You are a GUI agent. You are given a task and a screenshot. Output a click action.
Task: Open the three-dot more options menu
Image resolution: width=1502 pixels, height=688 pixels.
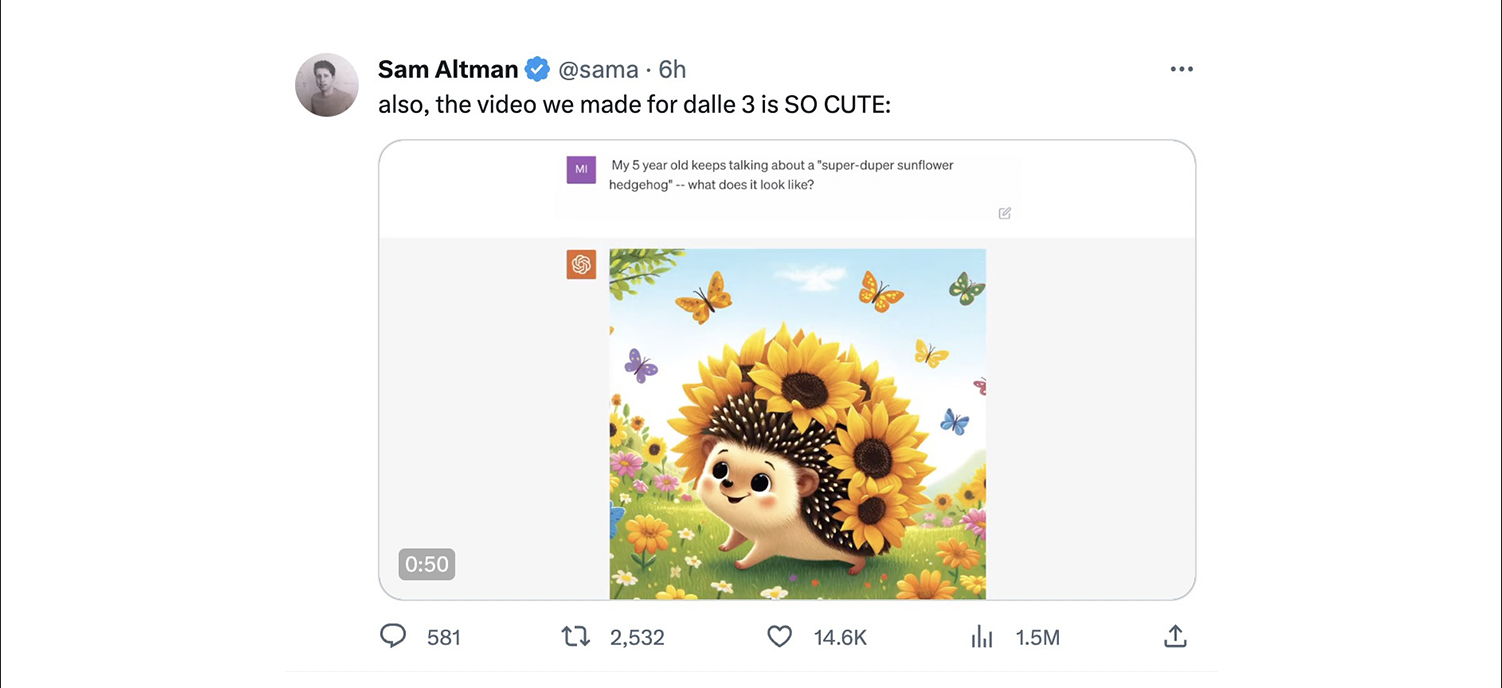pos(1181,69)
